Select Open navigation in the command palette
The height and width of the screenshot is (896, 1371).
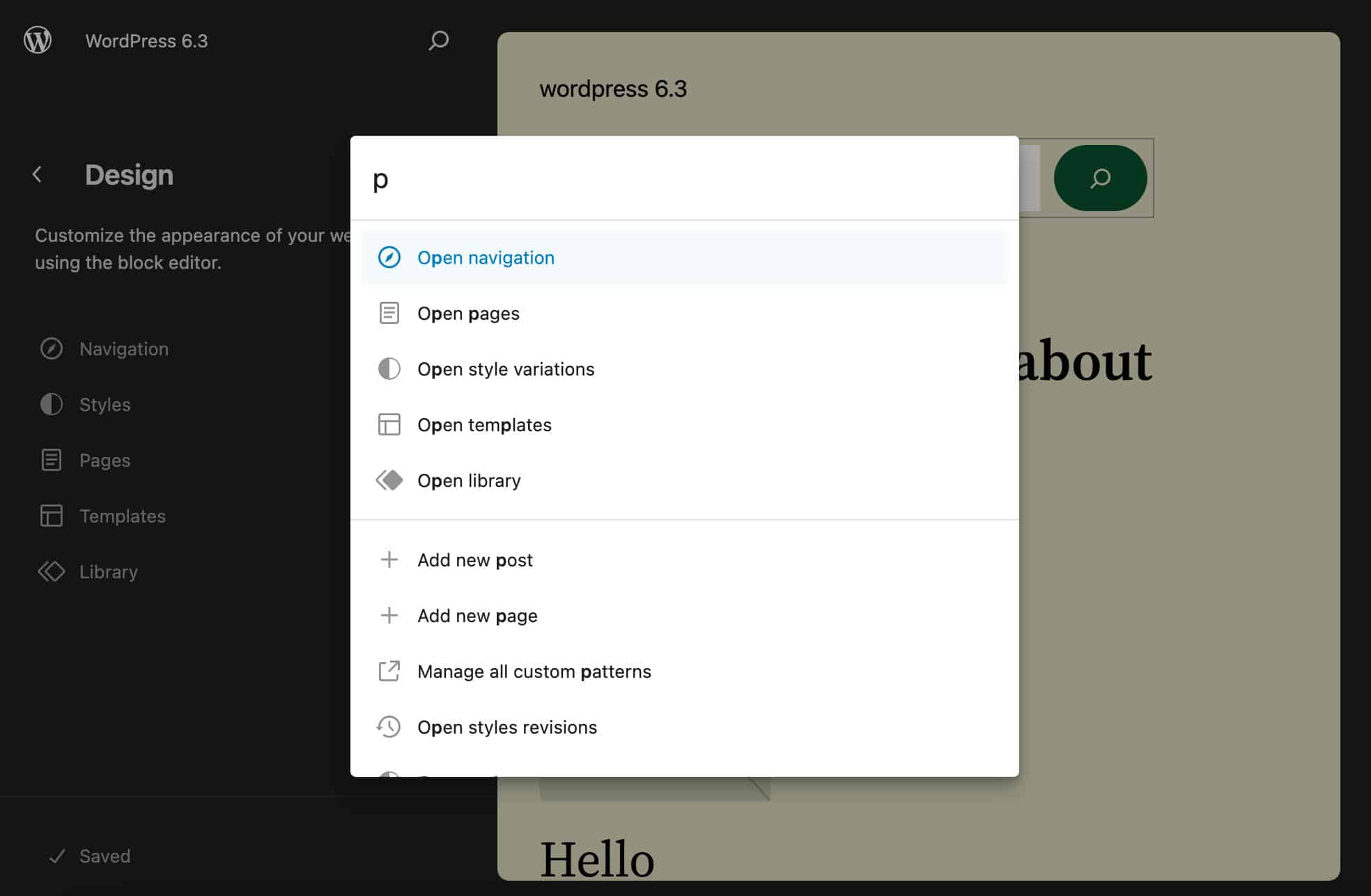pos(486,257)
